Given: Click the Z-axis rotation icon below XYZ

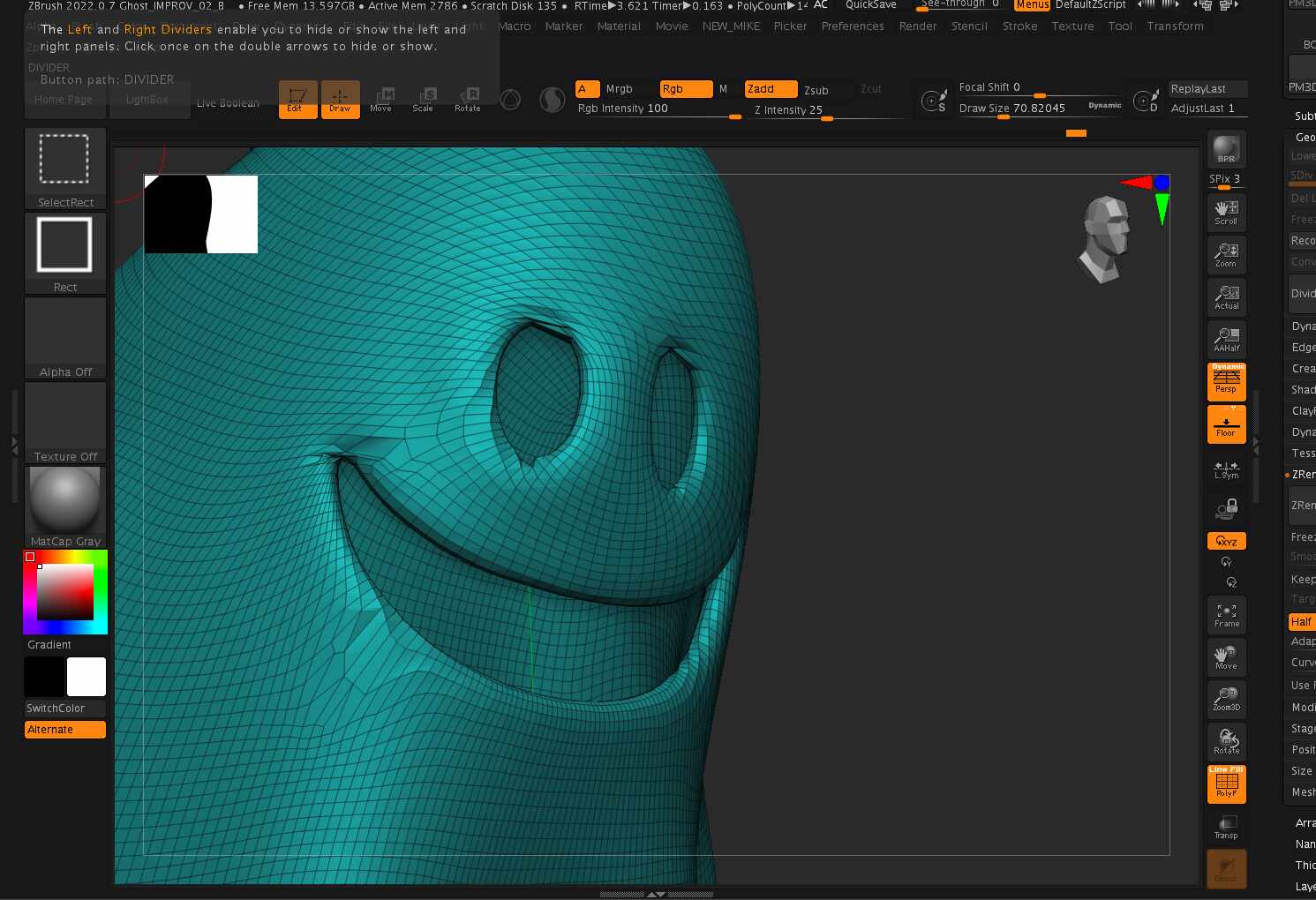Looking at the screenshot, I should (x=1230, y=582).
